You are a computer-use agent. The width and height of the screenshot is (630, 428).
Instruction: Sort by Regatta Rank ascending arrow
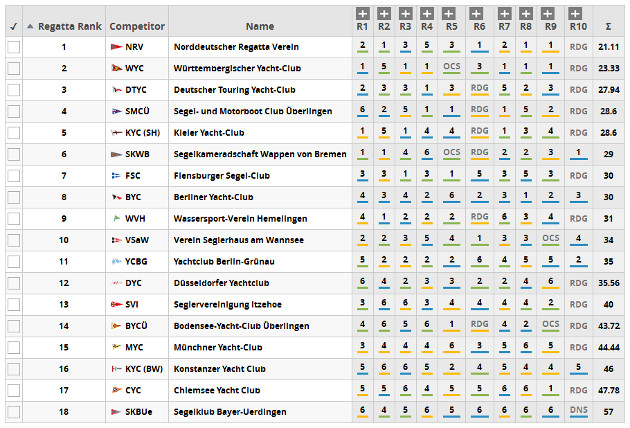30,27
